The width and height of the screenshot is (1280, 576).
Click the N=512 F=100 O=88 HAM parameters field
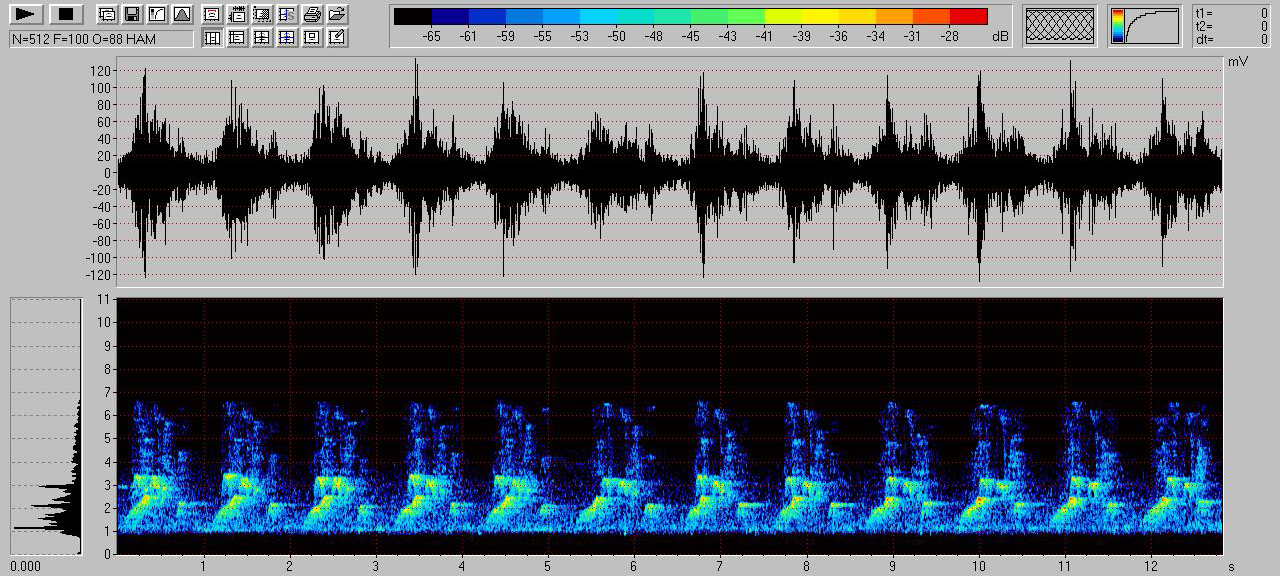(x=101, y=39)
